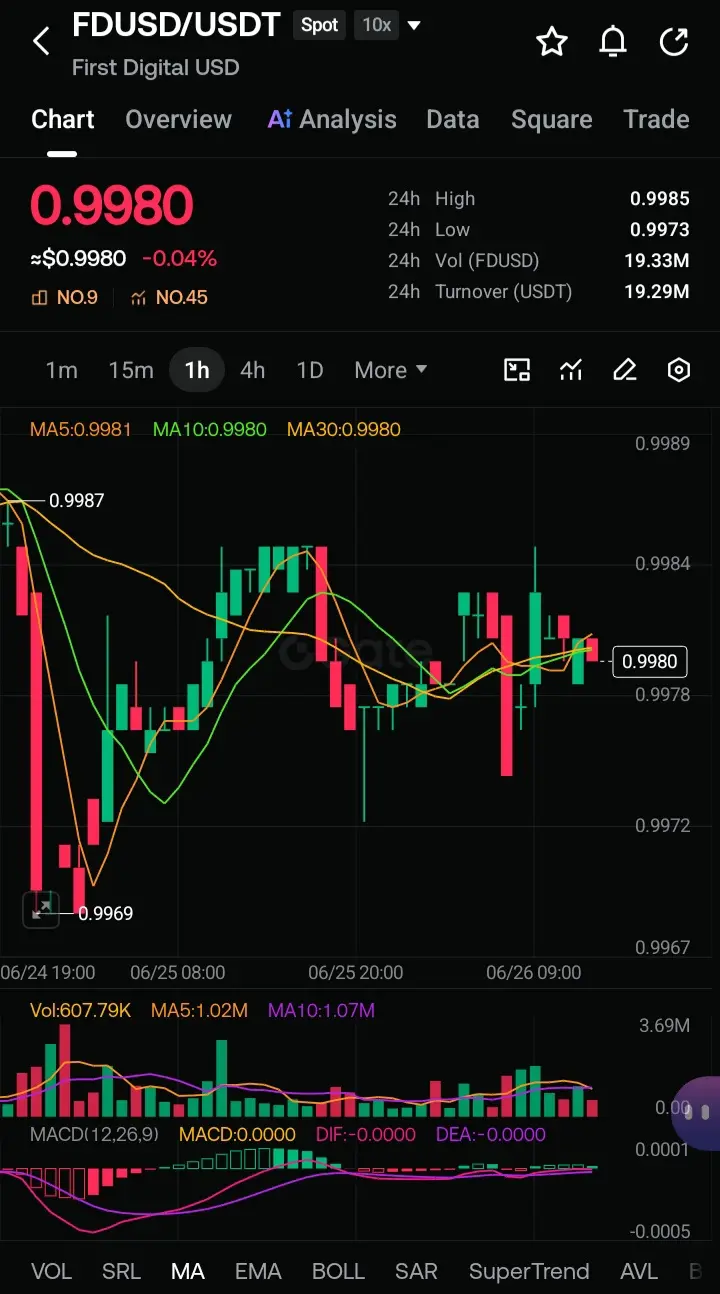
Task: Open the picture-in-picture chart icon
Action: pyautogui.click(x=517, y=370)
